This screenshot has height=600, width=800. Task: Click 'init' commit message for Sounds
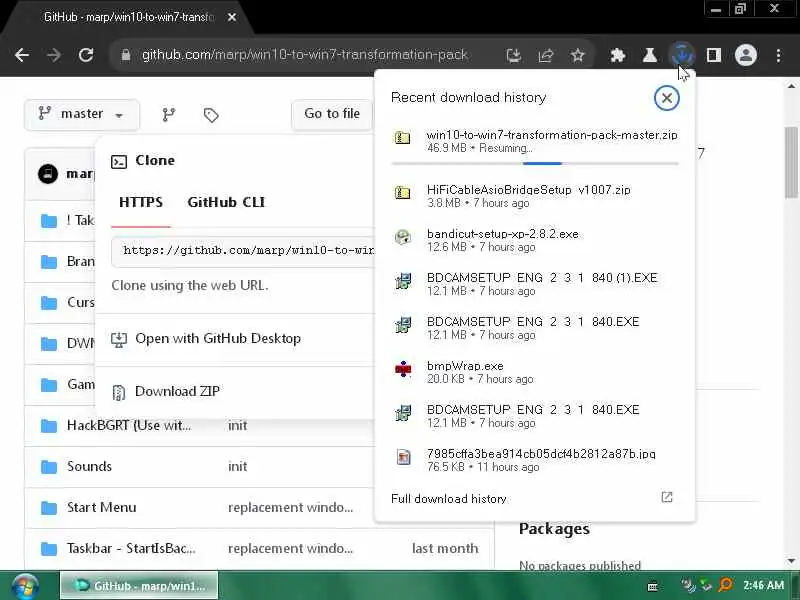pyautogui.click(x=237, y=466)
